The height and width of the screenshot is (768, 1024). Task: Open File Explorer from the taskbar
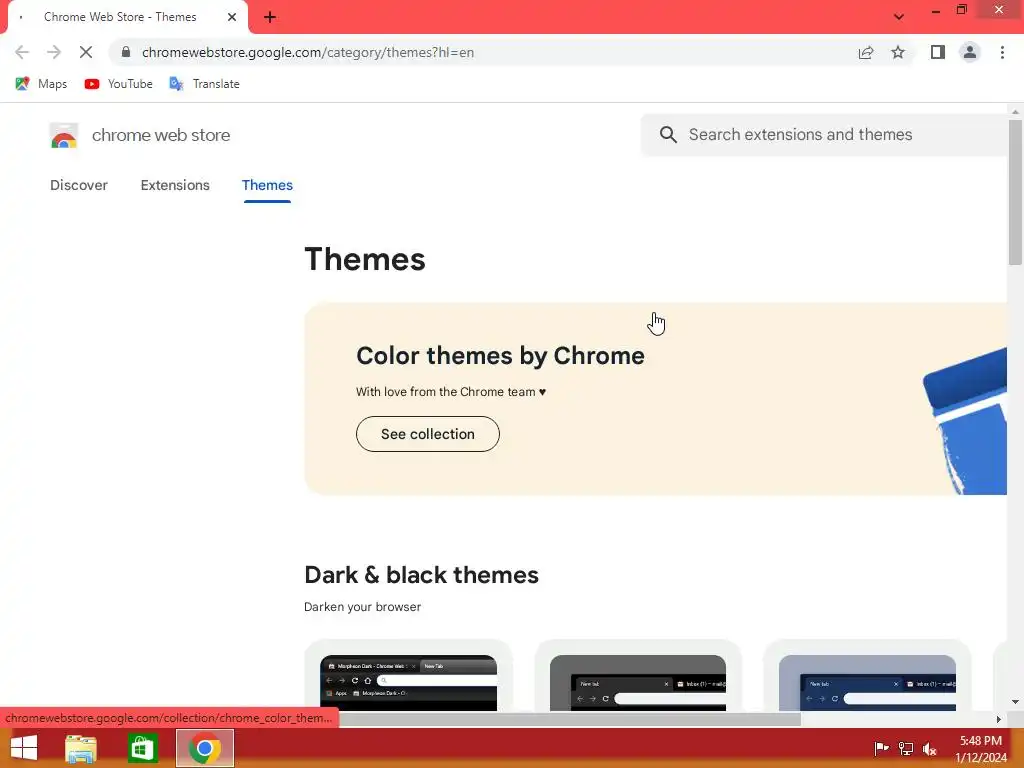(x=81, y=748)
